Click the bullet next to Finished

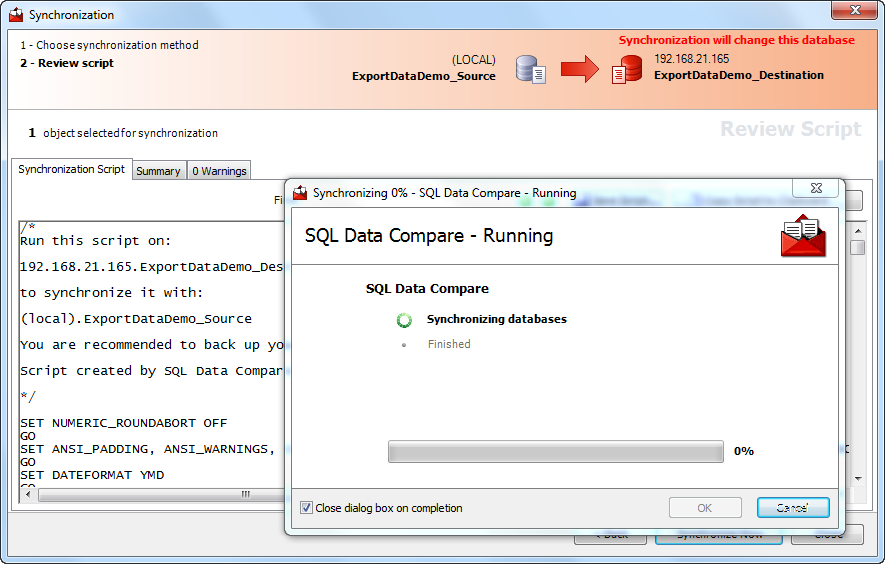tap(404, 345)
